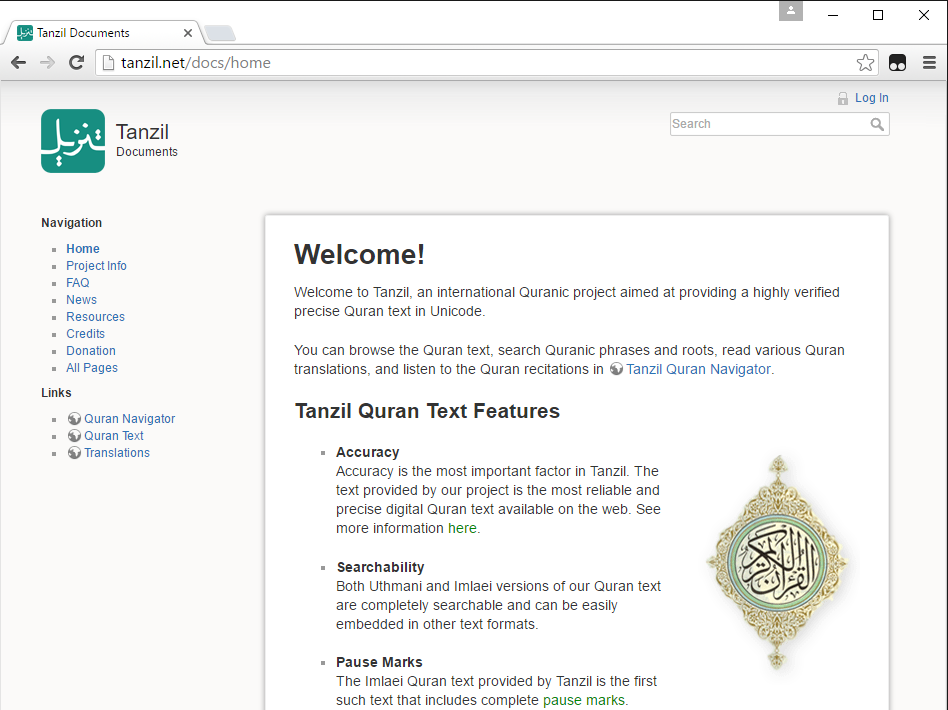Click the Links sidebar heading
The width and height of the screenshot is (948, 710).
[x=56, y=392]
